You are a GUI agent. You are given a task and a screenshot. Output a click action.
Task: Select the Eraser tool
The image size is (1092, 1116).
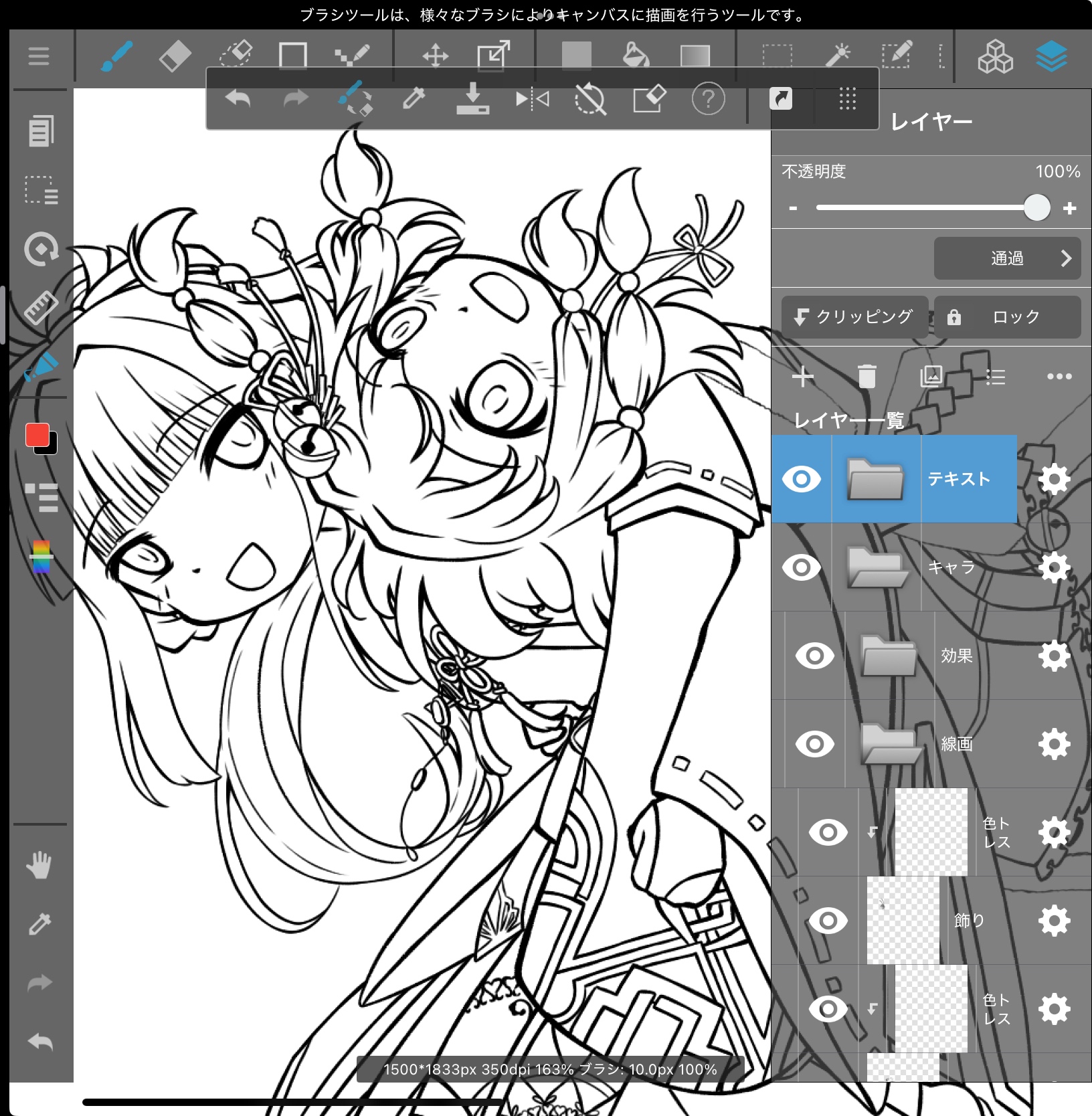[x=175, y=56]
